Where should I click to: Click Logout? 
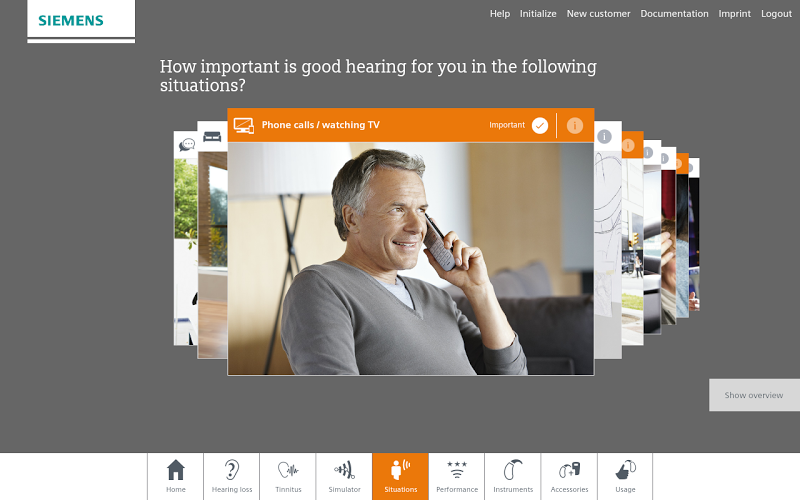pyautogui.click(x=776, y=14)
